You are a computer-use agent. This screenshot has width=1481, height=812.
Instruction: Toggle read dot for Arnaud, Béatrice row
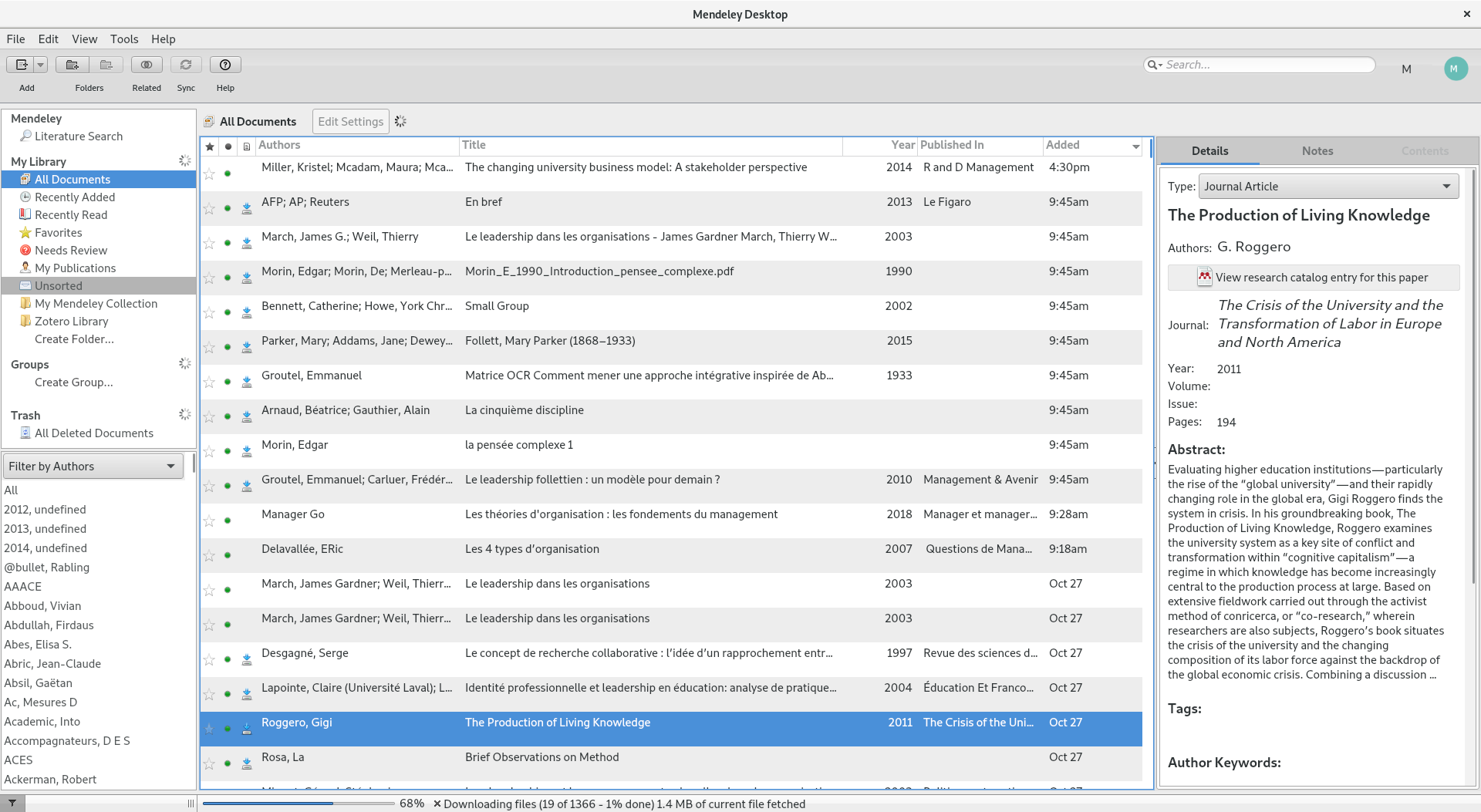(228, 416)
